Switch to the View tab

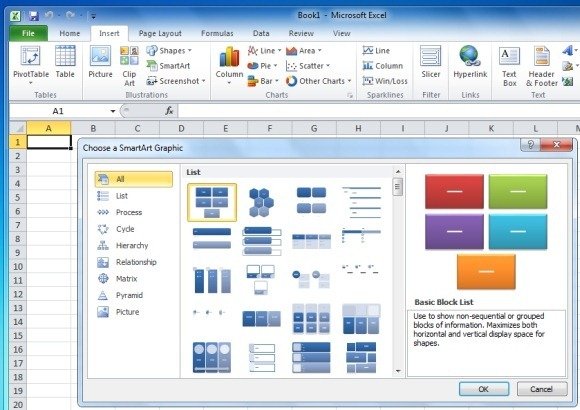(x=341, y=33)
